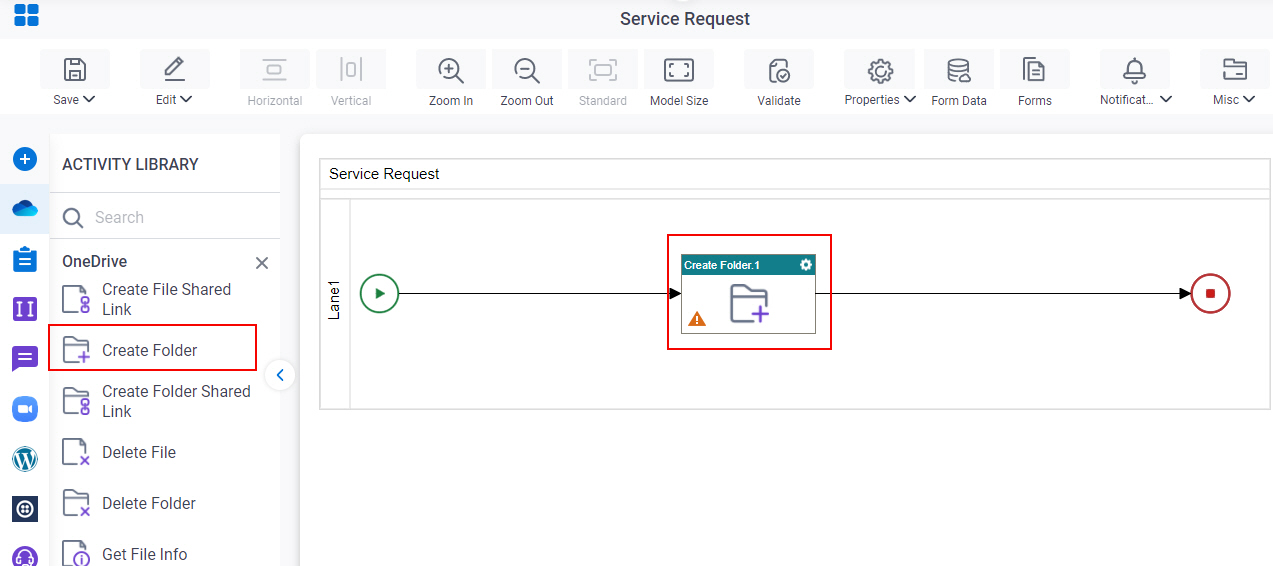Image resolution: width=1273 pixels, height=566 pixels.
Task: Click the blue plus sidebar icon
Action: [25, 159]
